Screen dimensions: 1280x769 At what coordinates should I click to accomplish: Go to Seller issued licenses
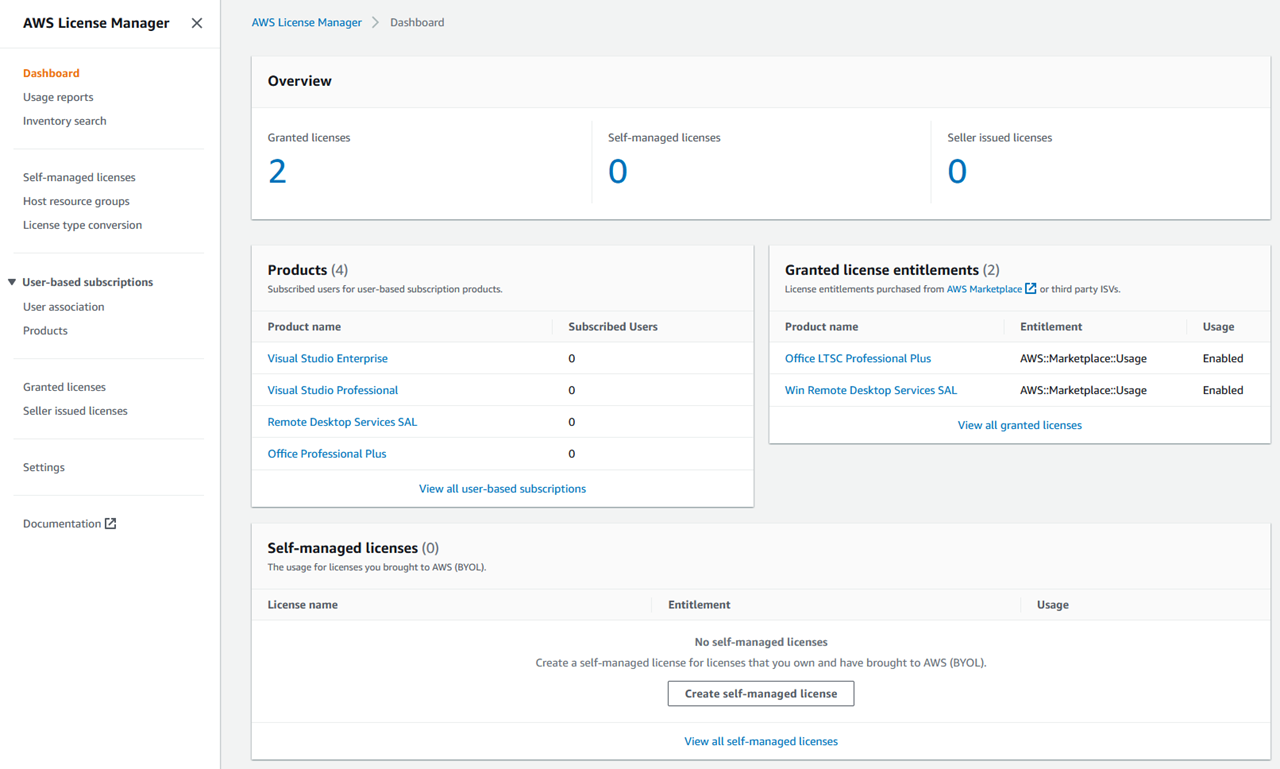[75, 410]
